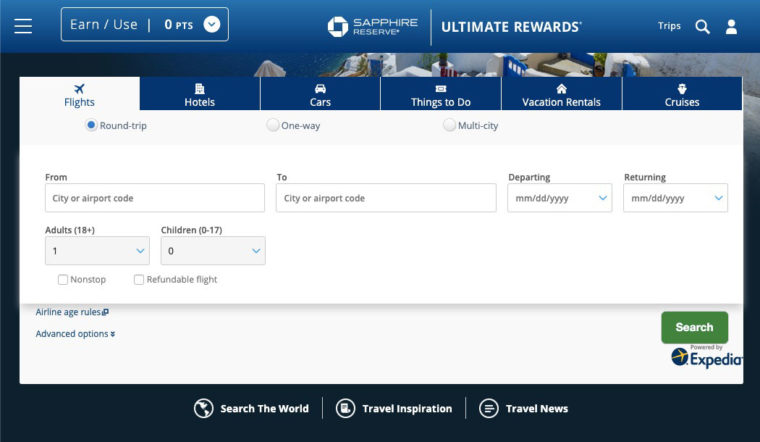
Task: Click the Search The World globe icon
Action: (204, 409)
